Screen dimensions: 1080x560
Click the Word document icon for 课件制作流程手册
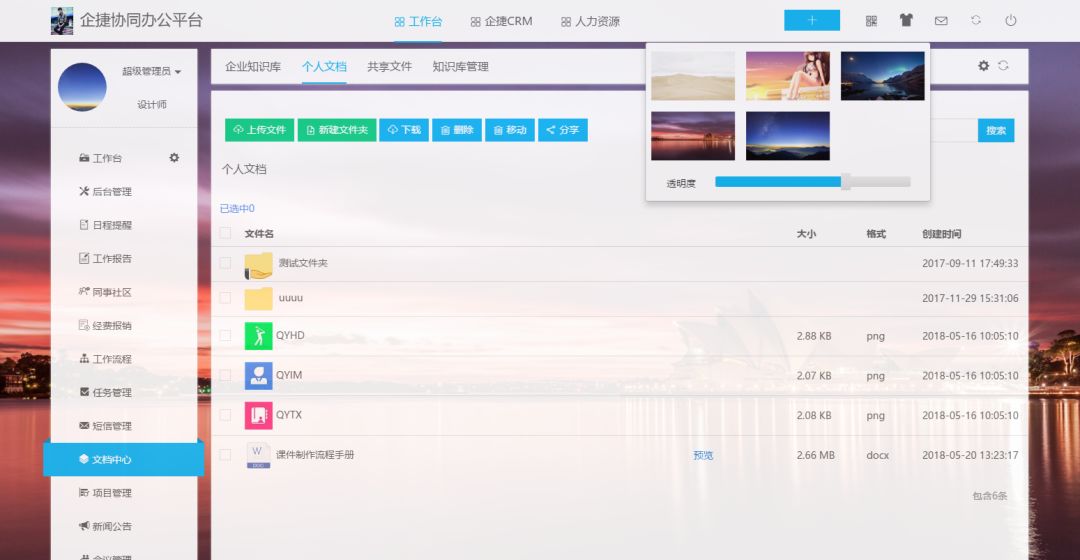click(258, 455)
